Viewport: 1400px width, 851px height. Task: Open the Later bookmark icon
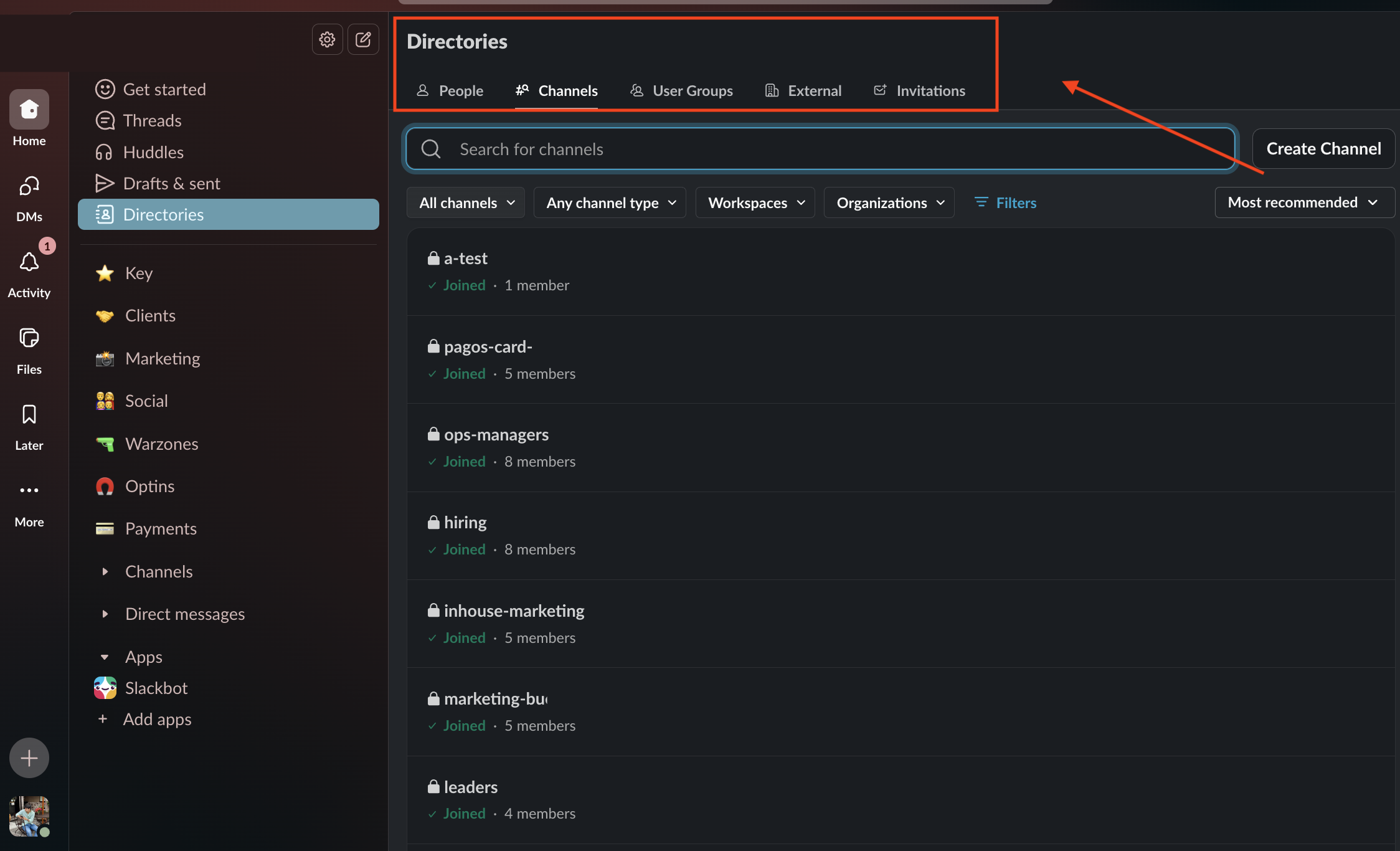coord(29,415)
